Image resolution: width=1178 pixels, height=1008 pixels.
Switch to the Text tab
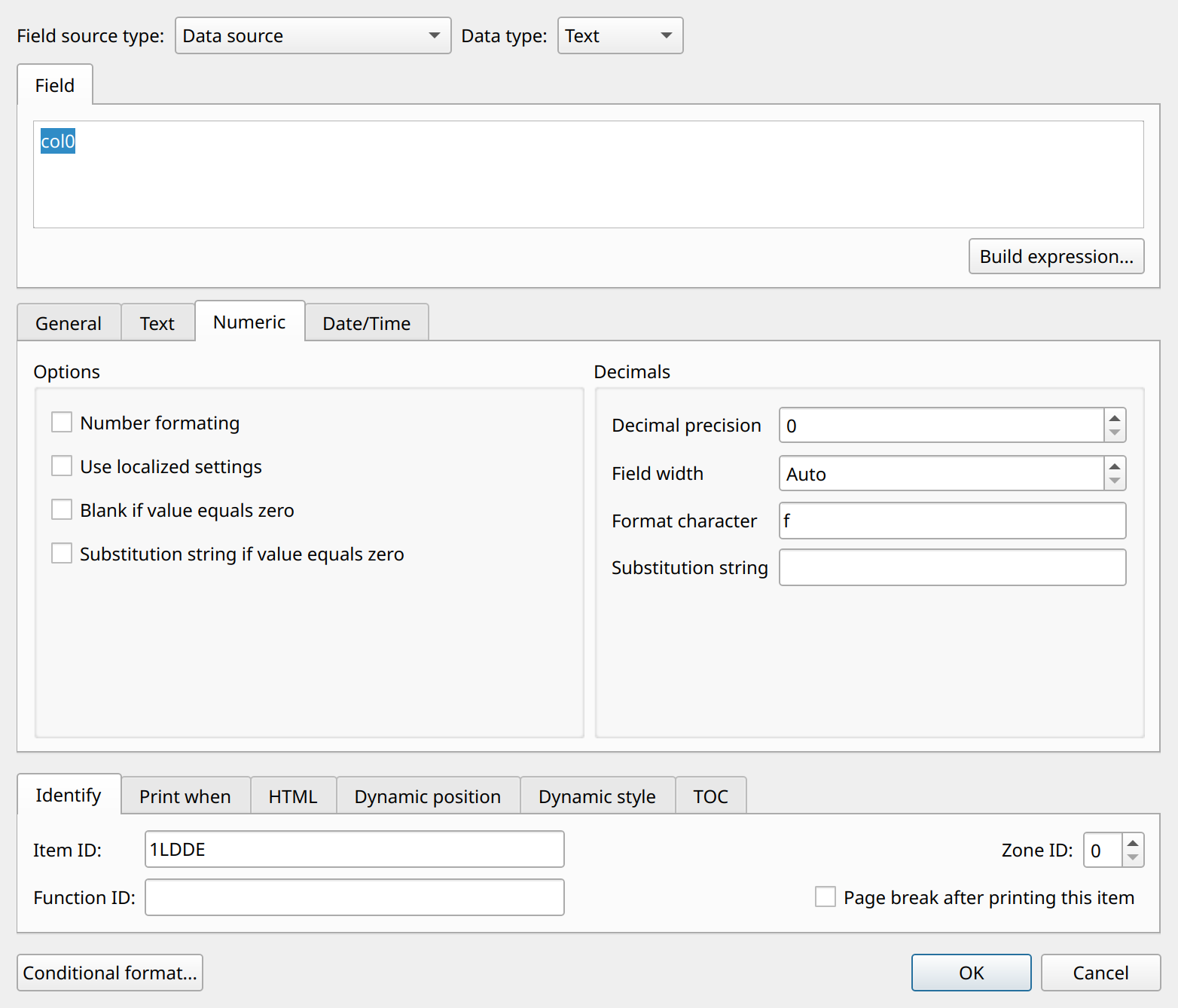pos(157,322)
